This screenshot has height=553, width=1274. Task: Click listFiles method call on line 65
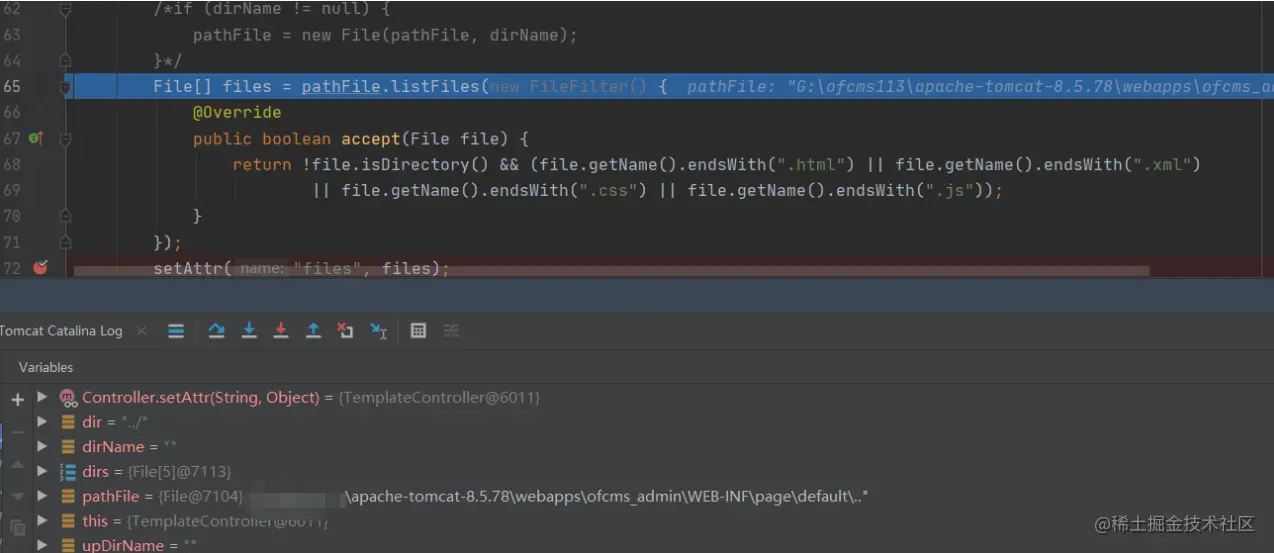click(x=435, y=87)
